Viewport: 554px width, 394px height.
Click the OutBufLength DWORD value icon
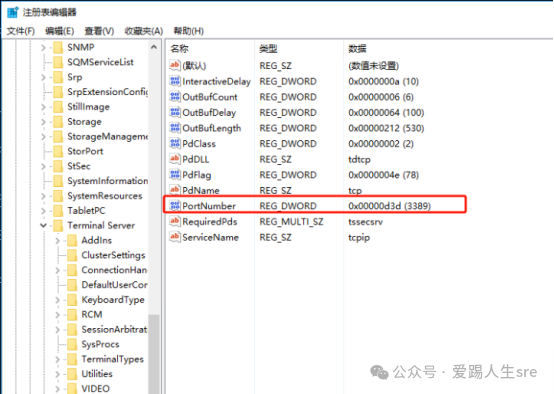click(x=175, y=128)
